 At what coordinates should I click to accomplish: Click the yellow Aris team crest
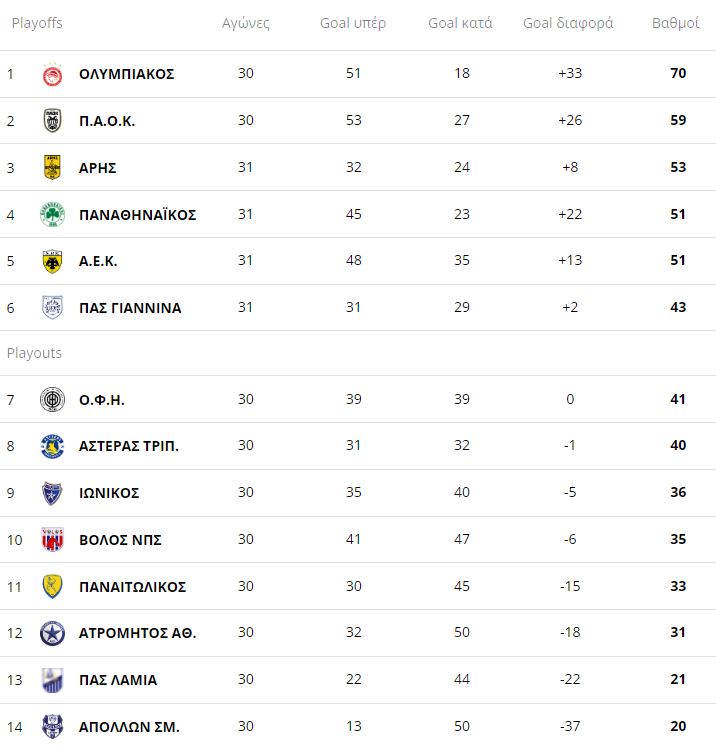52,167
